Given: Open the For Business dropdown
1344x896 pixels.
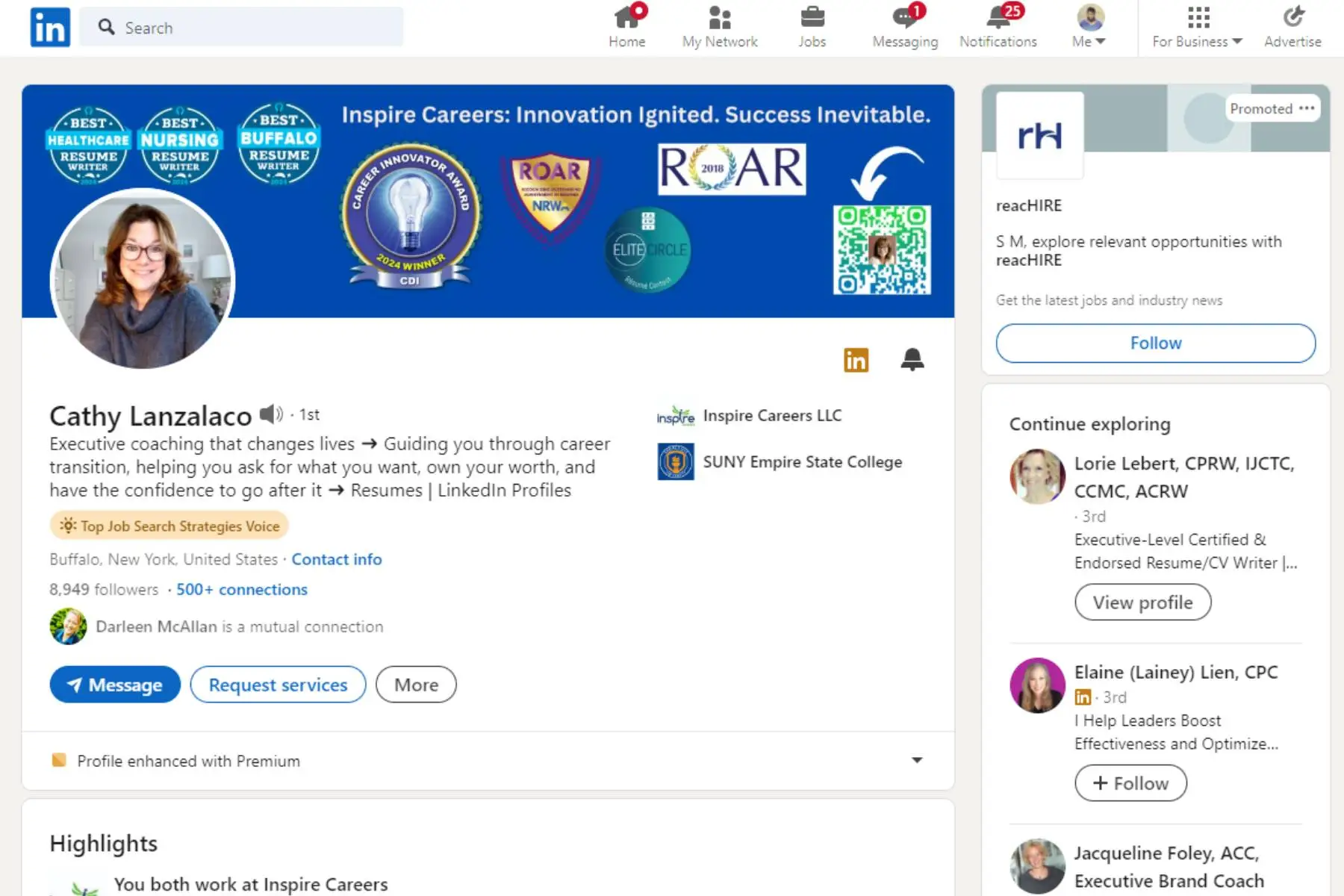Looking at the screenshot, I should 1197,27.
